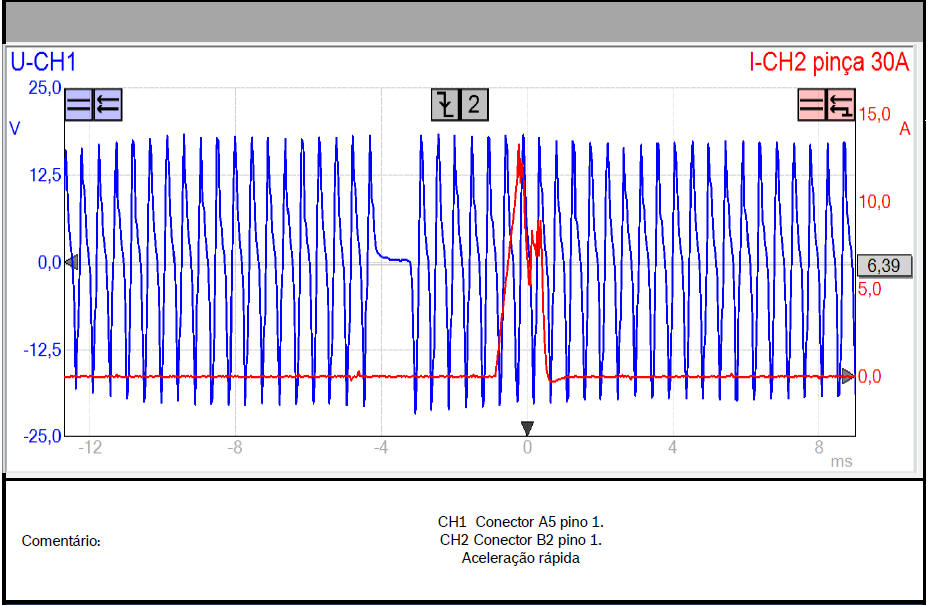The image size is (931, 605).
Task: Click the V unit label on left axis
Action: click(x=15, y=128)
